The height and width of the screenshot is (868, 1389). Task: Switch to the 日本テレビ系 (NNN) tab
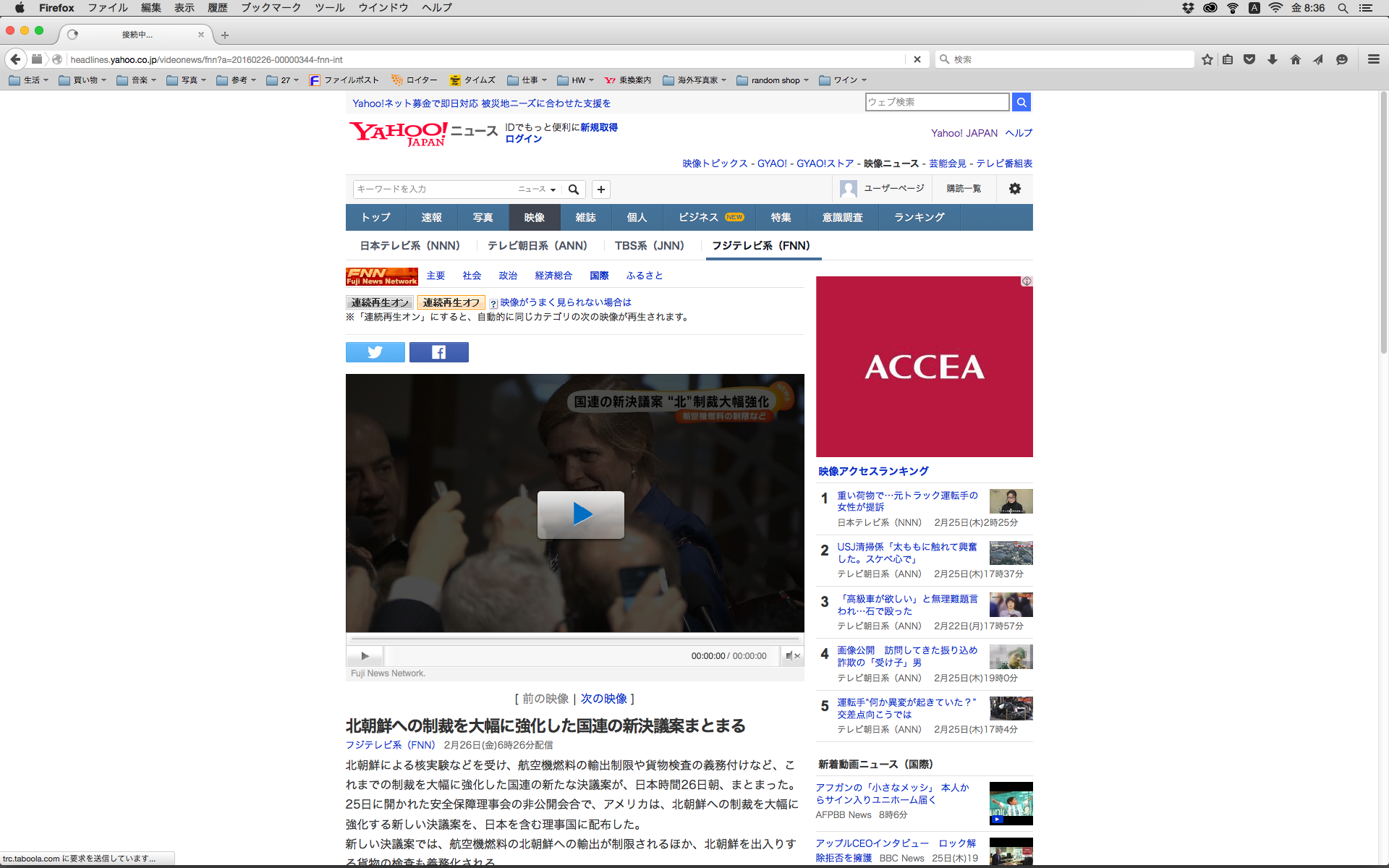click(409, 246)
